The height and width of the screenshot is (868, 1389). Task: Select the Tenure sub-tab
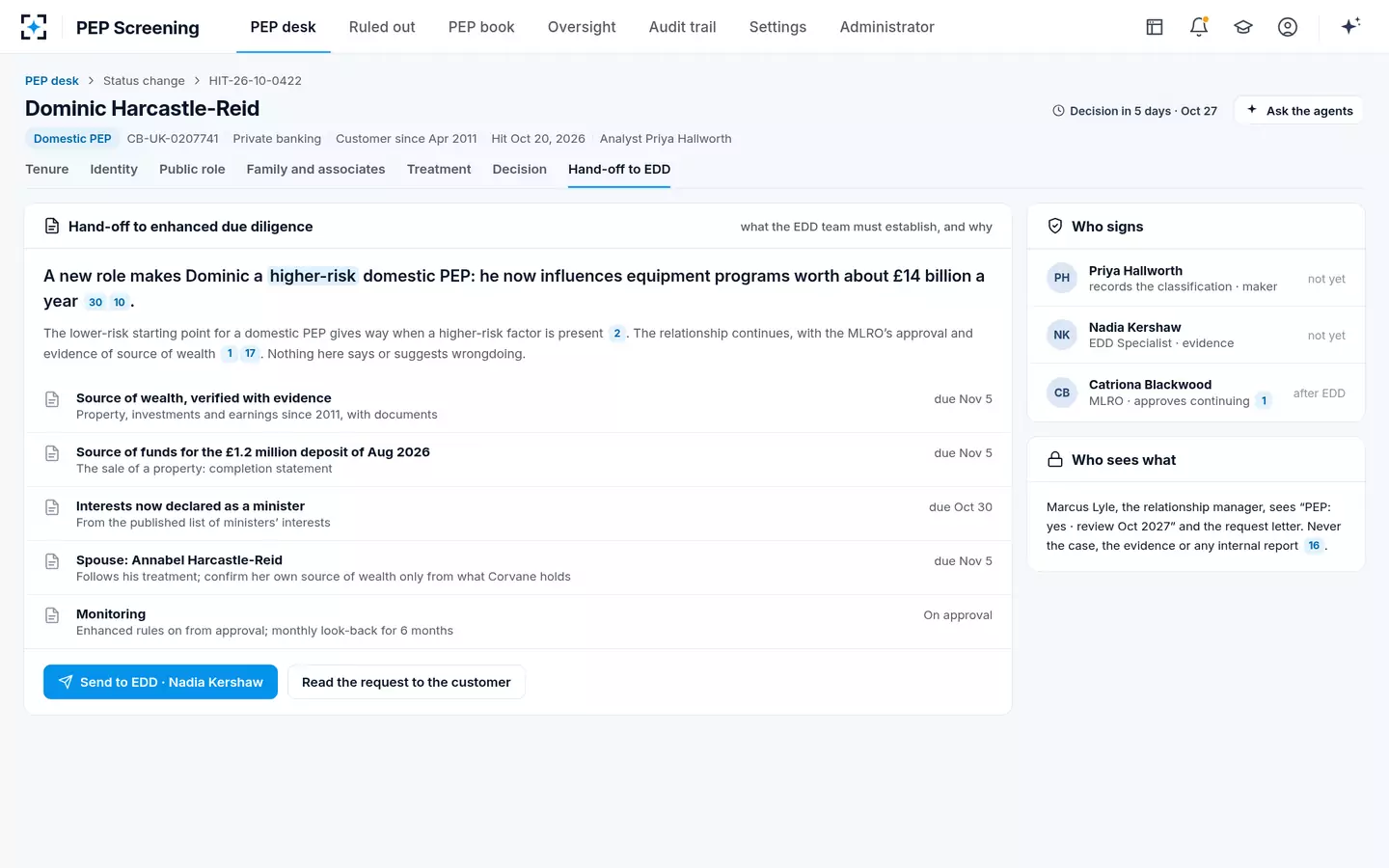pyautogui.click(x=47, y=169)
